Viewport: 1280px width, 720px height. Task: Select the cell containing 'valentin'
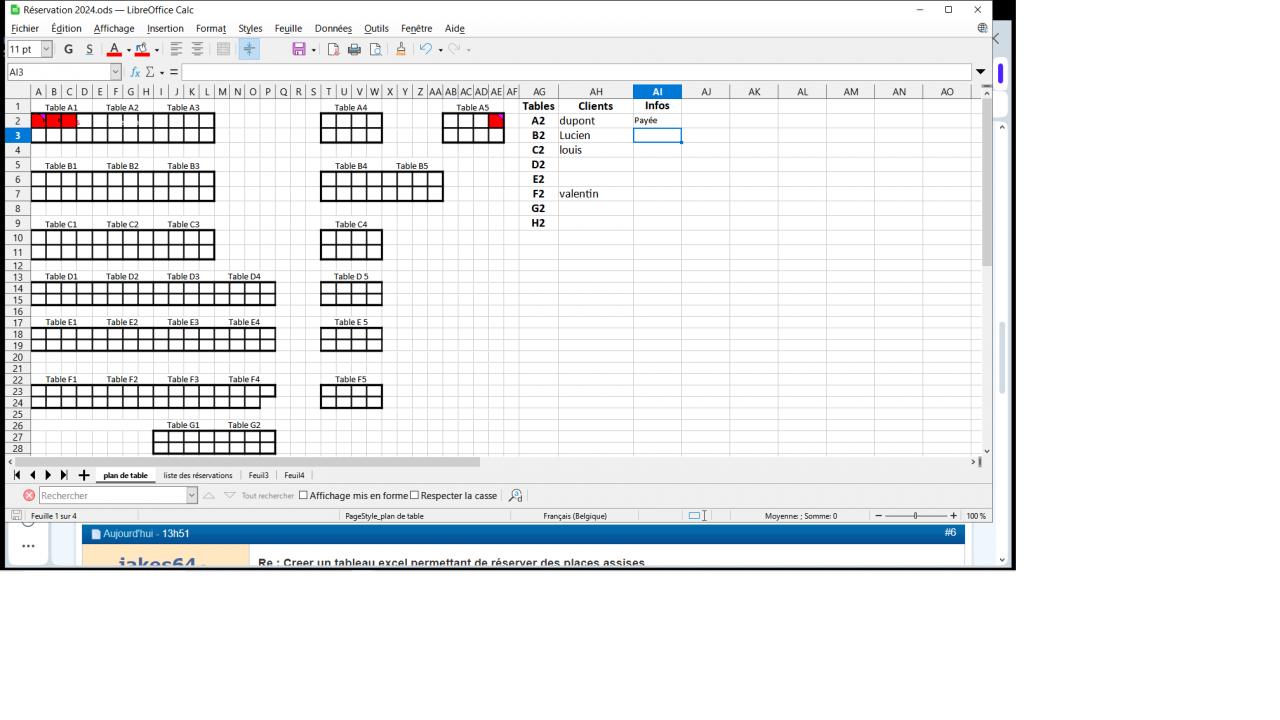[x=596, y=194]
